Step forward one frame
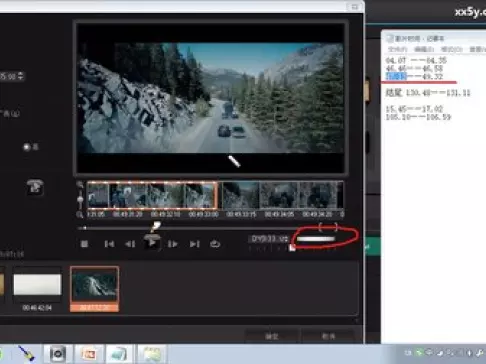Image resolution: width=486 pixels, height=364 pixels. point(173,244)
